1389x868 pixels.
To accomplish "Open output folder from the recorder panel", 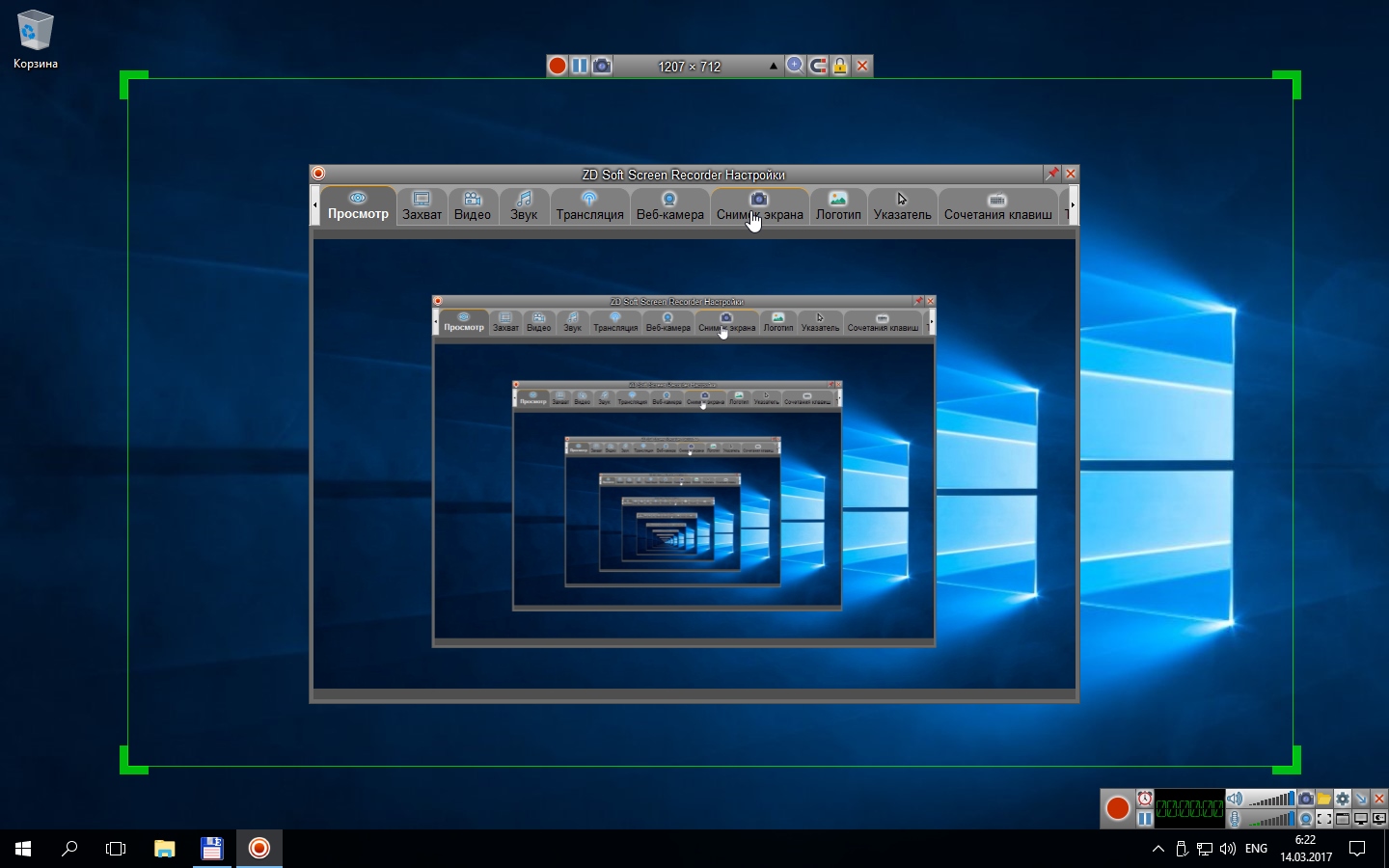I will (1323, 799).
